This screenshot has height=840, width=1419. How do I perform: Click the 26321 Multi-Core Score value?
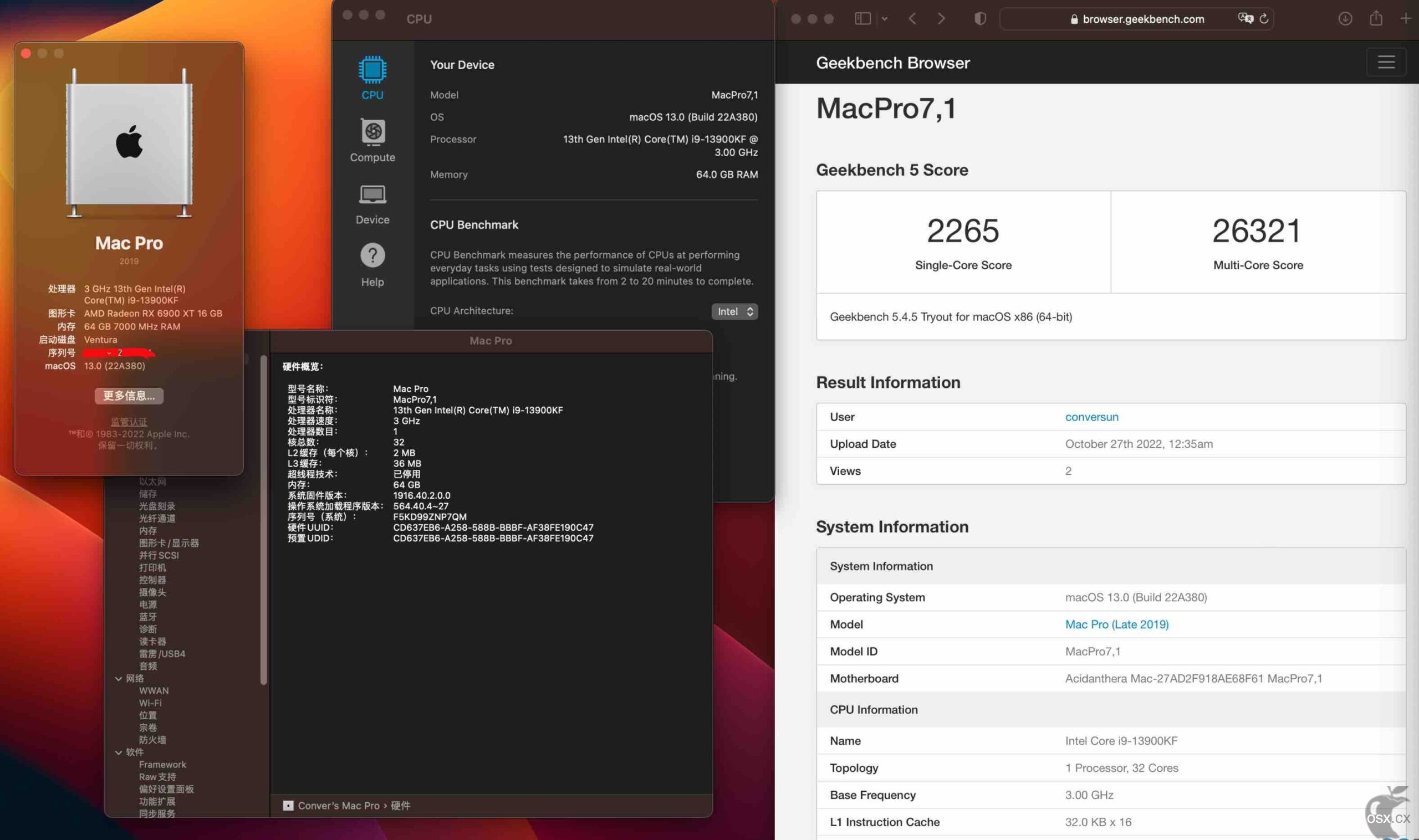(x=1257, y=231)
